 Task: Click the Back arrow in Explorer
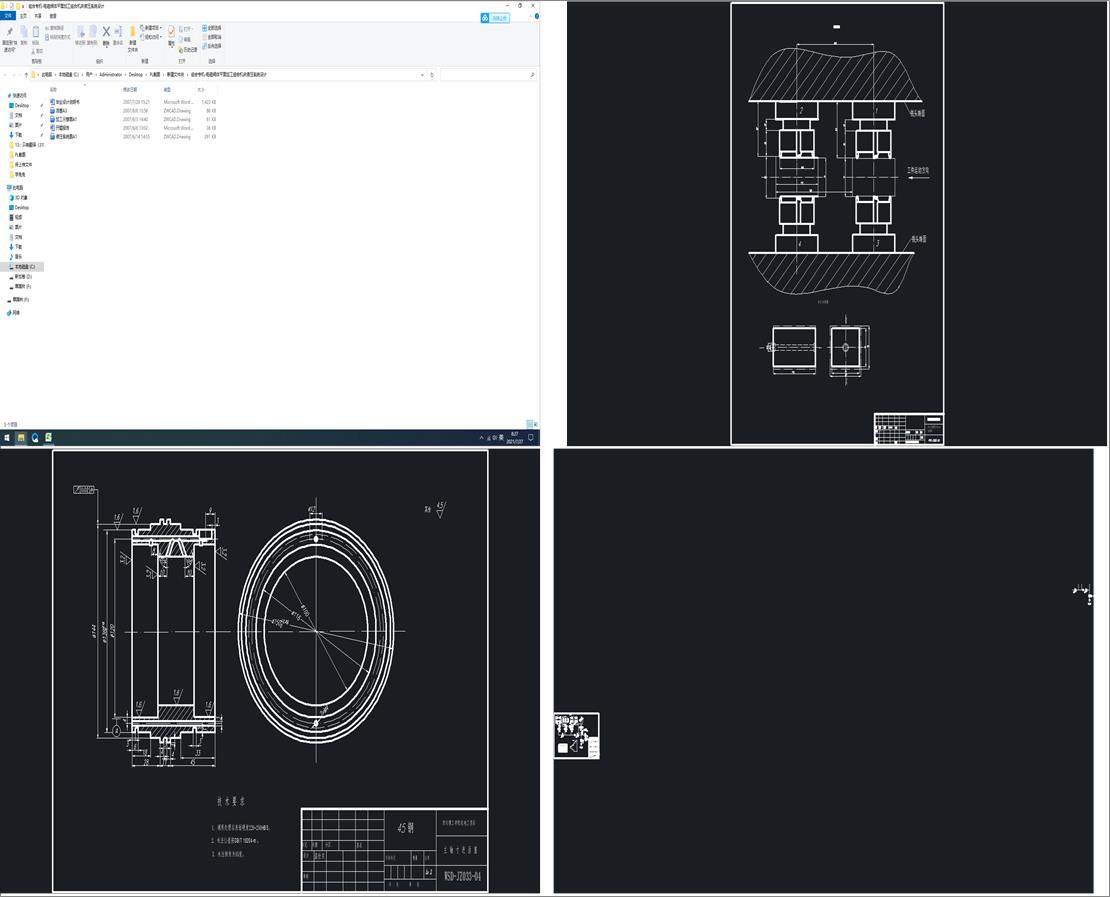click(x=5, y=74)
